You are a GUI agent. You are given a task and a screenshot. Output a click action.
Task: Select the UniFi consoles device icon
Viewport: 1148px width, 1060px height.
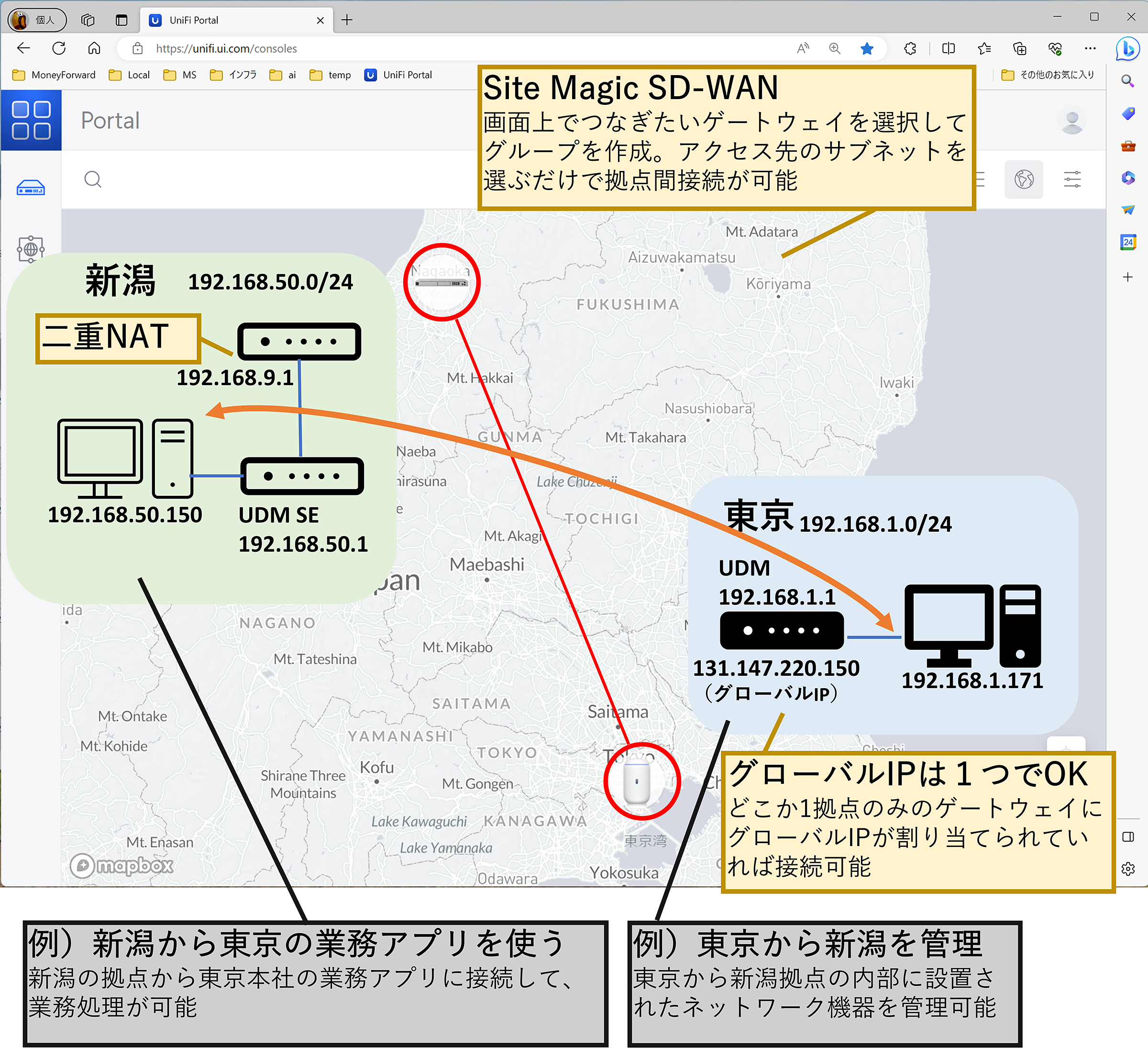[x=31, y=188]
